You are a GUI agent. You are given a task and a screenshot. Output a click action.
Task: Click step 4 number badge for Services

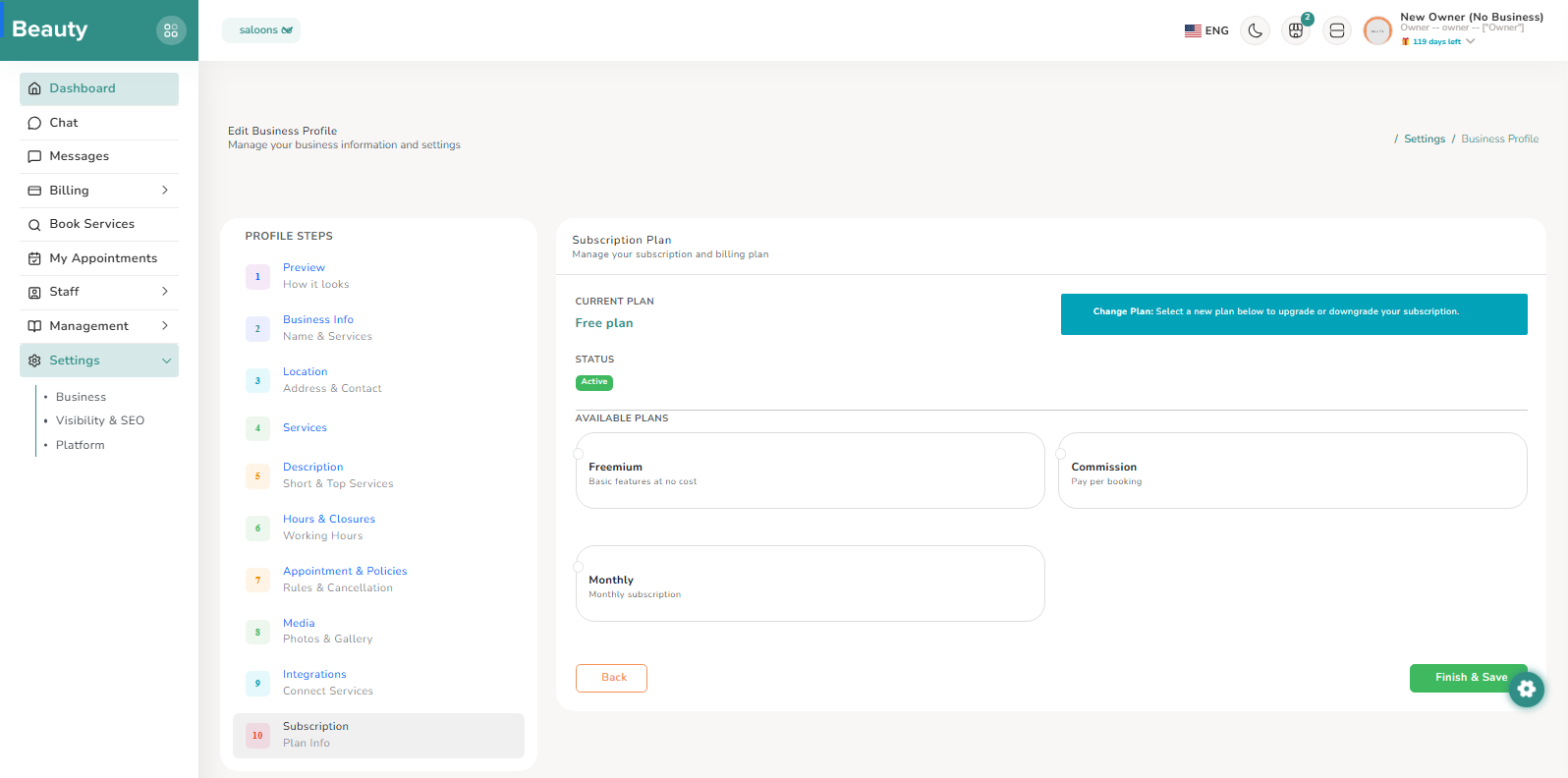(x=257, y=428)
